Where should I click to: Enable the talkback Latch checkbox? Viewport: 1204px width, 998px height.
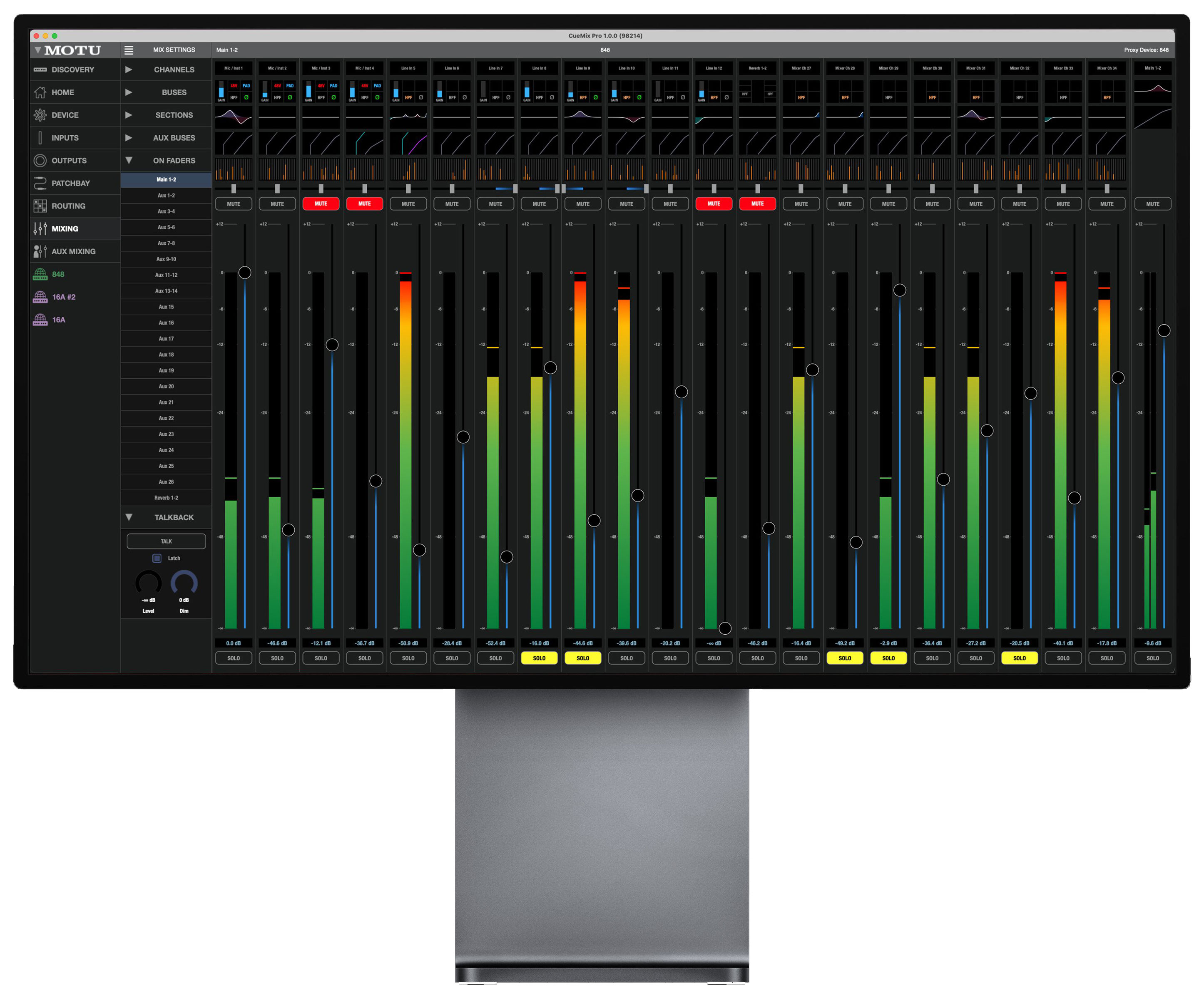pos(157,558)
